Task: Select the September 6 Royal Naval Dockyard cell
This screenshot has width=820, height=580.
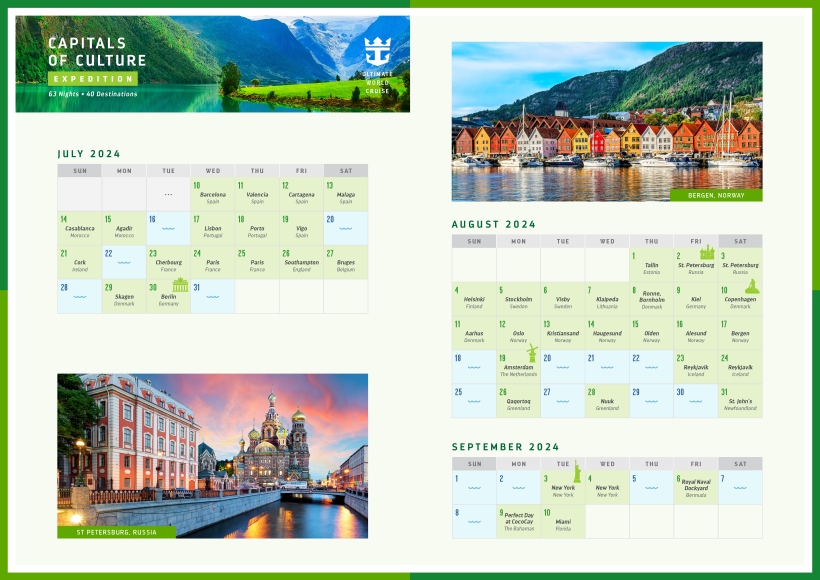Action: pyautogui.click(x=696, y=487)
